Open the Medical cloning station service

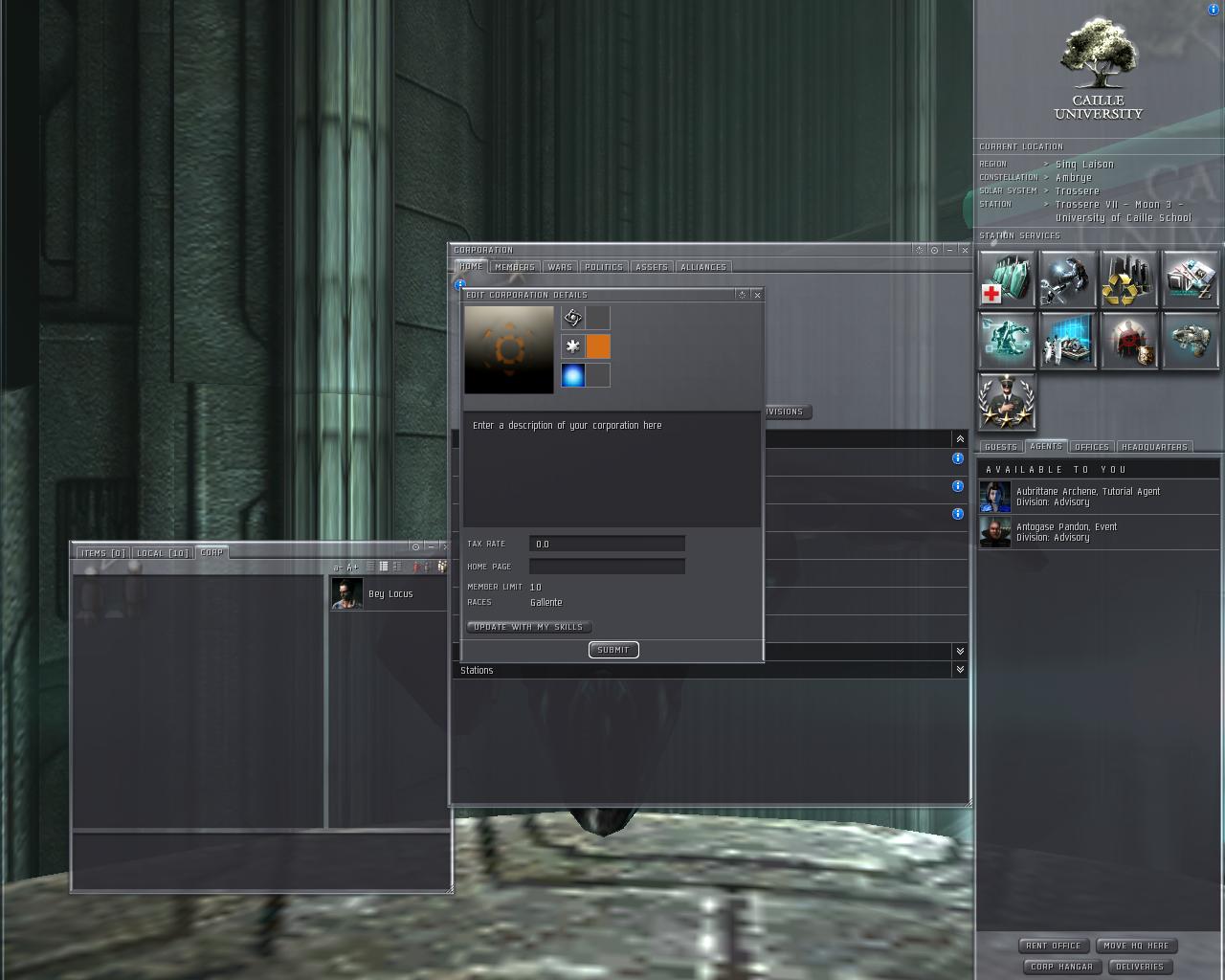tap(1007, 279)
